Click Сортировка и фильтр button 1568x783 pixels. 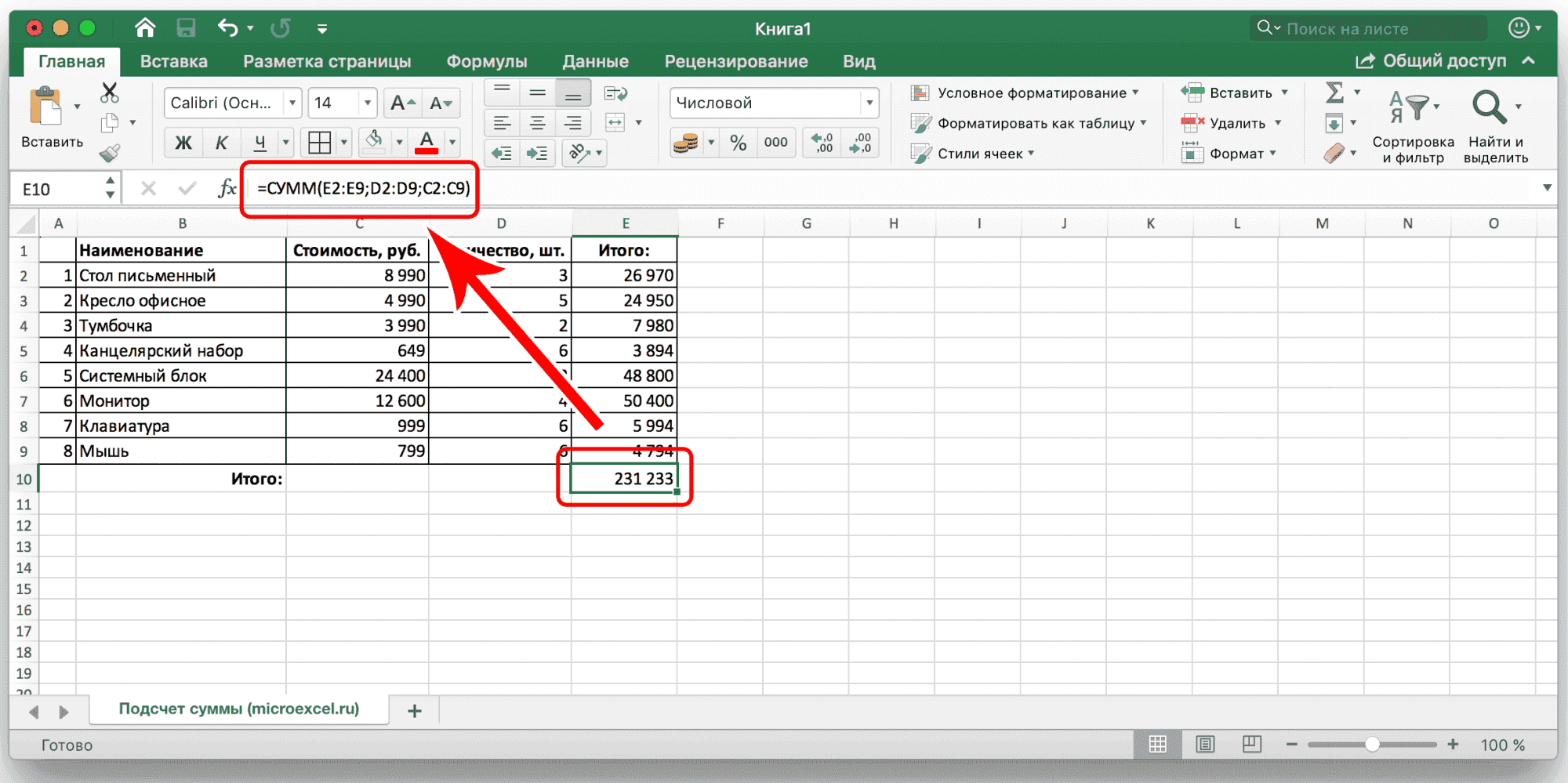[1413, 125]
